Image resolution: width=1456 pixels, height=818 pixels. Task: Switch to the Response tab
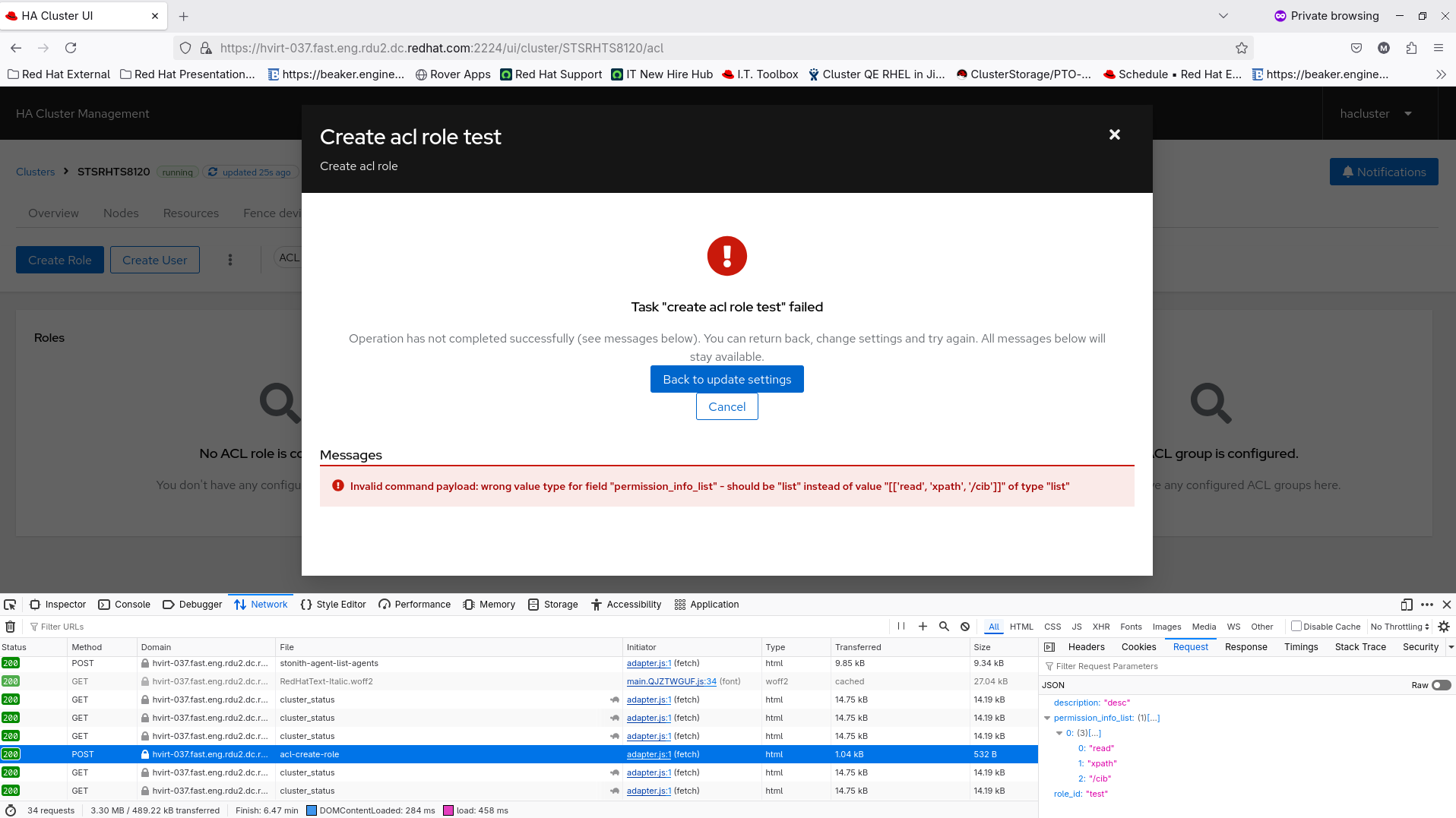(x=1246, y=647)
